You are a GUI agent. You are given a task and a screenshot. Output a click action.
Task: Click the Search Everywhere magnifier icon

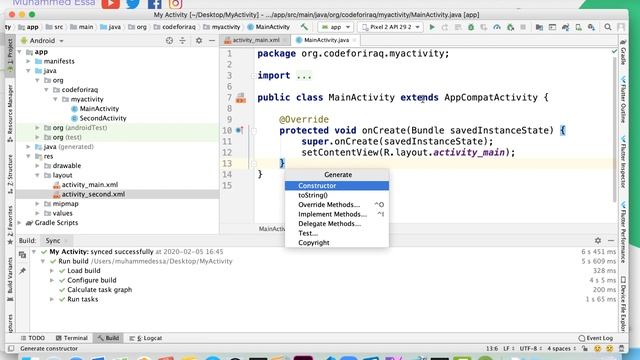608,27
